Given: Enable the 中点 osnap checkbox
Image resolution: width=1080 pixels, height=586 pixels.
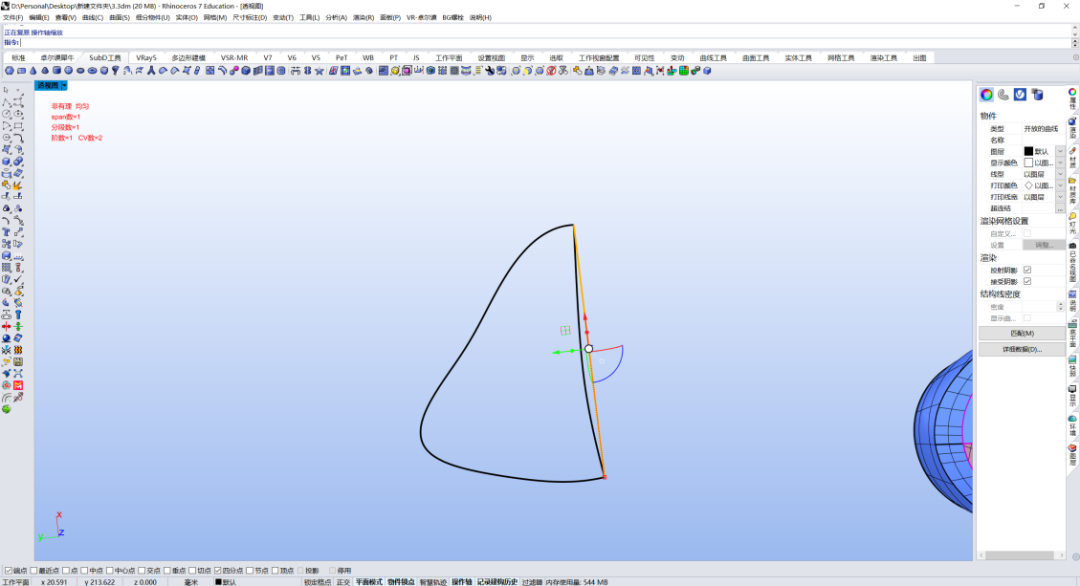Looking at the screenshot, I should (84, 571).
